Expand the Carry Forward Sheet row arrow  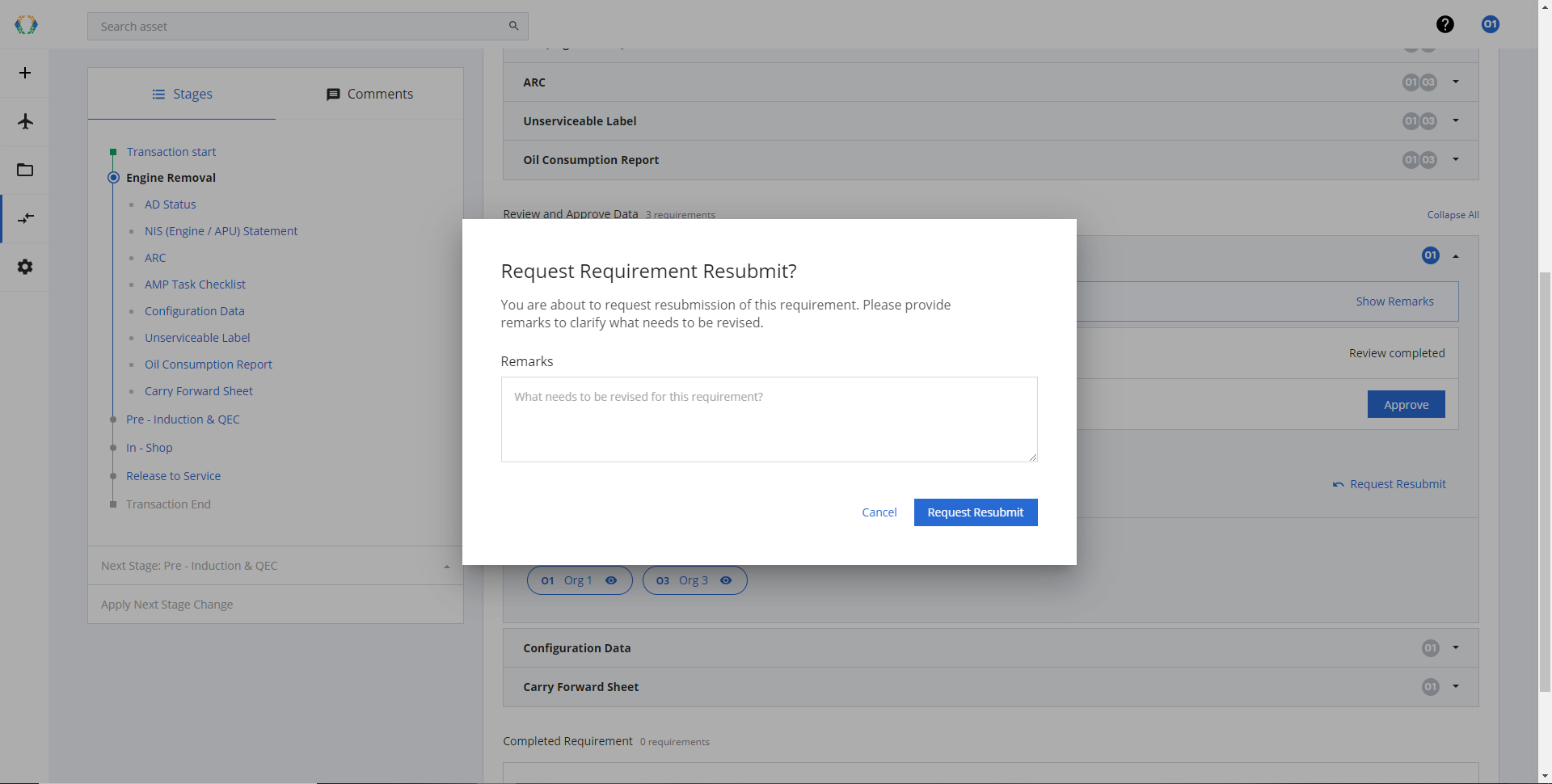[1456, 686]
